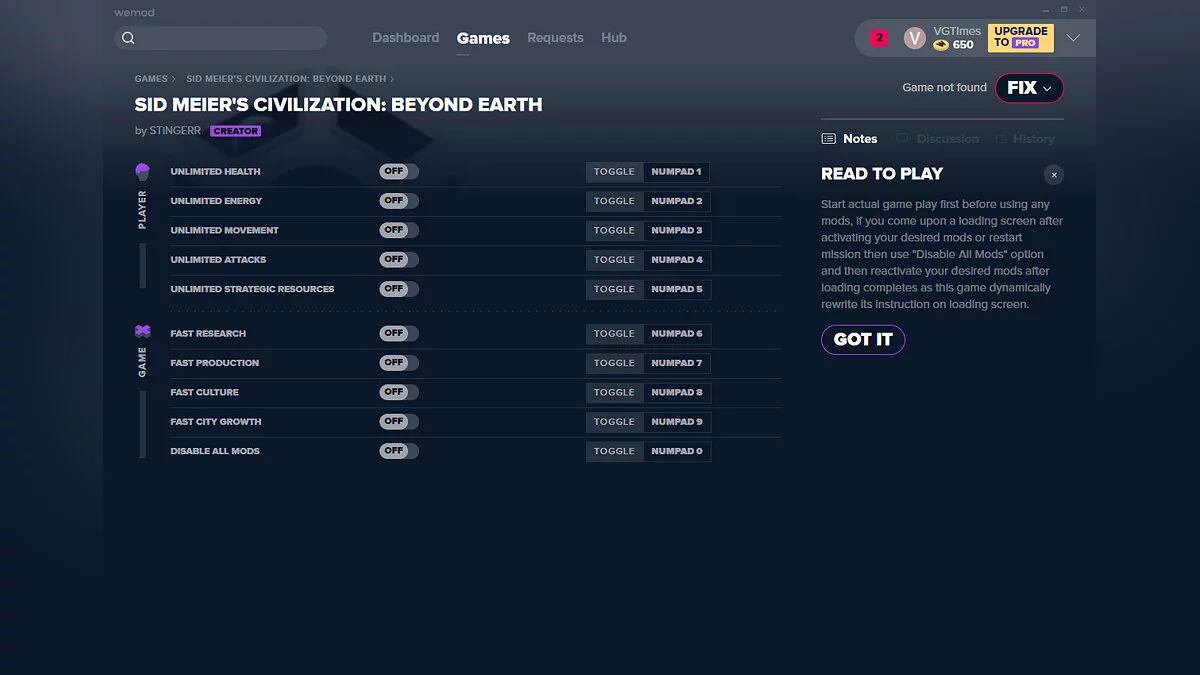
Task: Open the Requests tab
Action: tap(555, 38)
